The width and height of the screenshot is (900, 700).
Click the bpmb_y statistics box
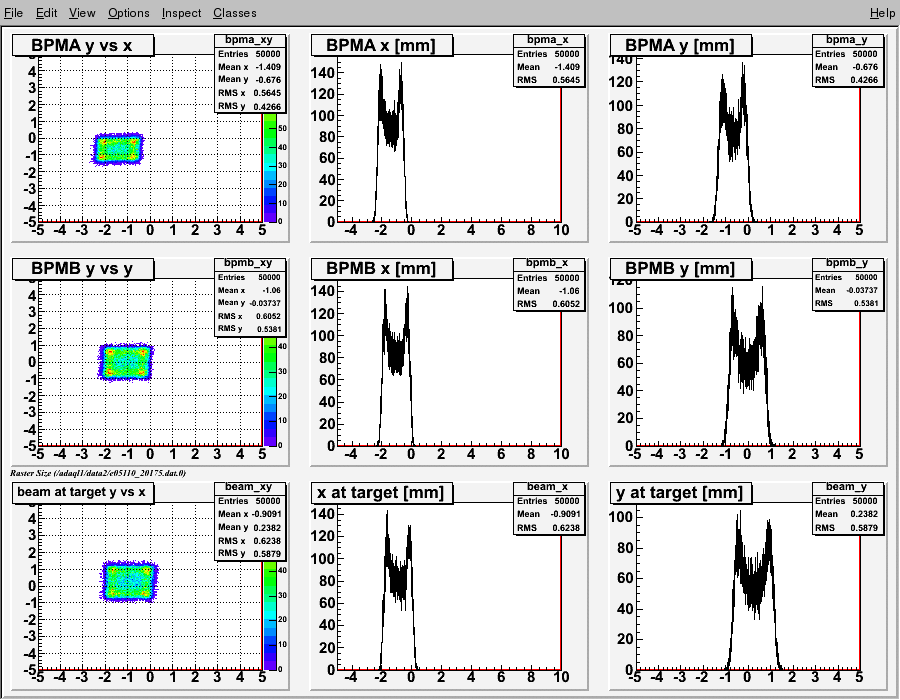click(x=848, y=284)
